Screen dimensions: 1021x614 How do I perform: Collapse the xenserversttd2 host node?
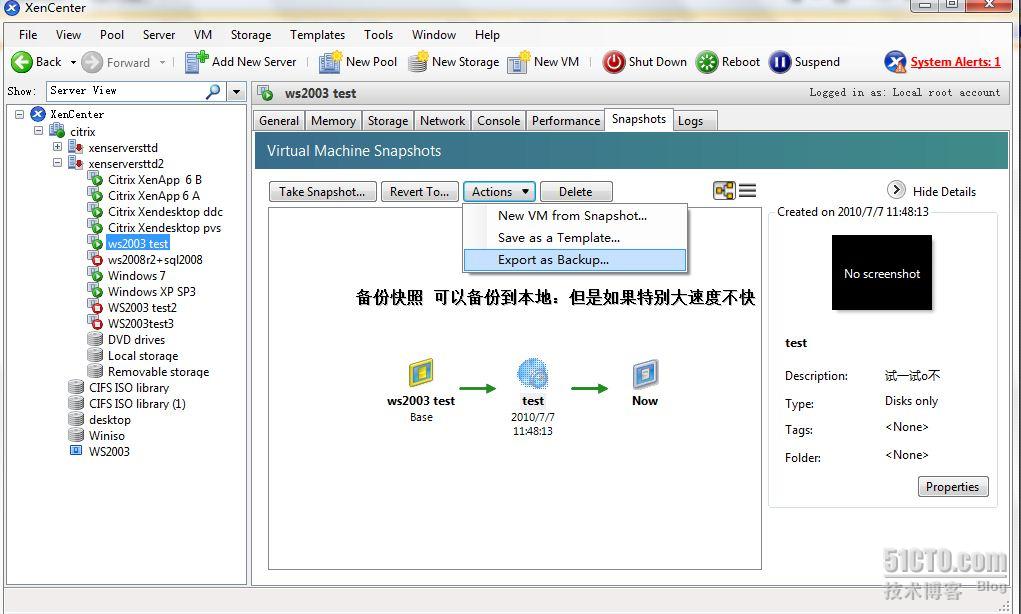coord(57,162)
